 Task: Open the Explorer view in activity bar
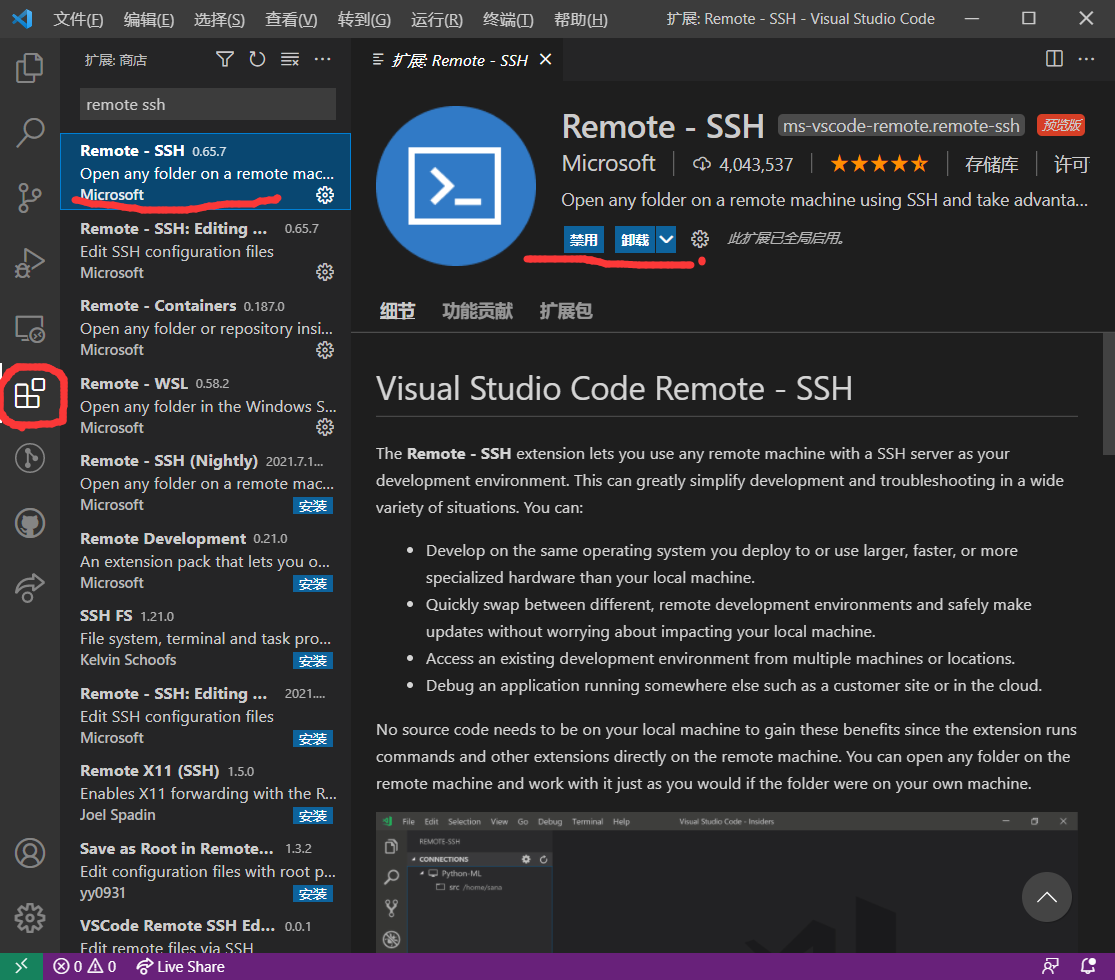tap(30, 68)
